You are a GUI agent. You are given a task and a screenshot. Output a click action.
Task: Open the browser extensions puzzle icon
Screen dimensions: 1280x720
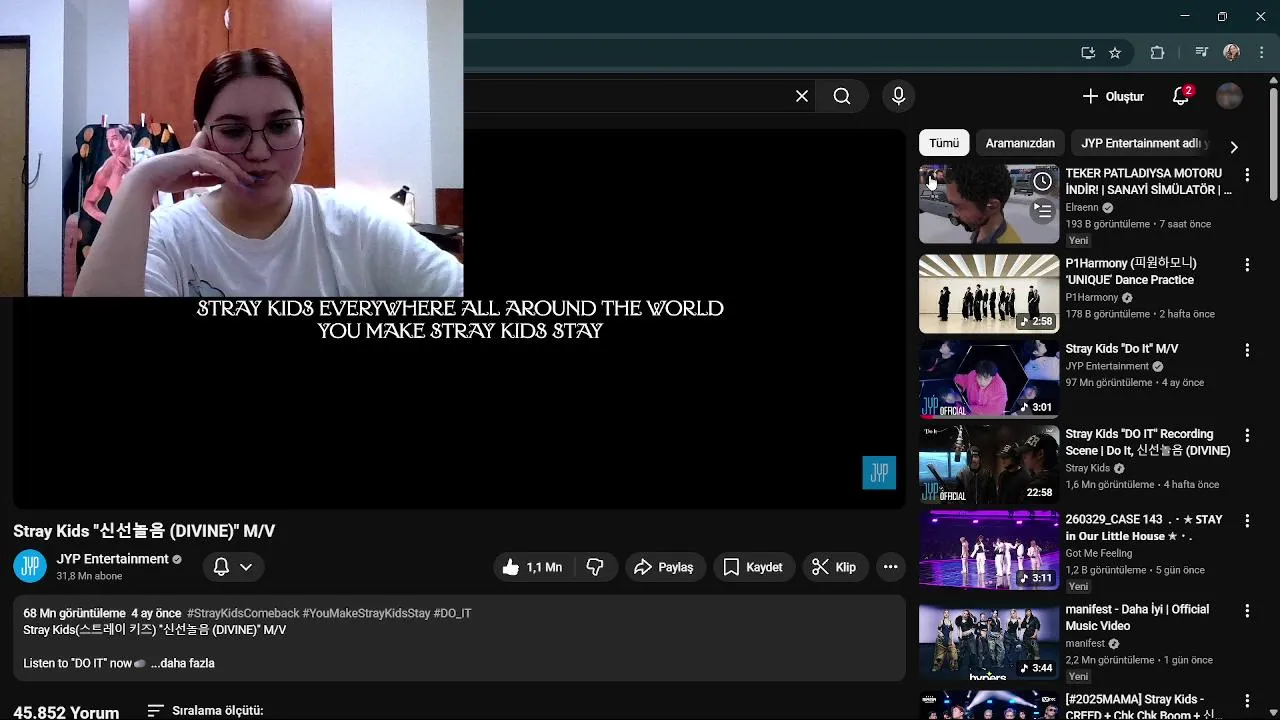tap(1157, 53)
